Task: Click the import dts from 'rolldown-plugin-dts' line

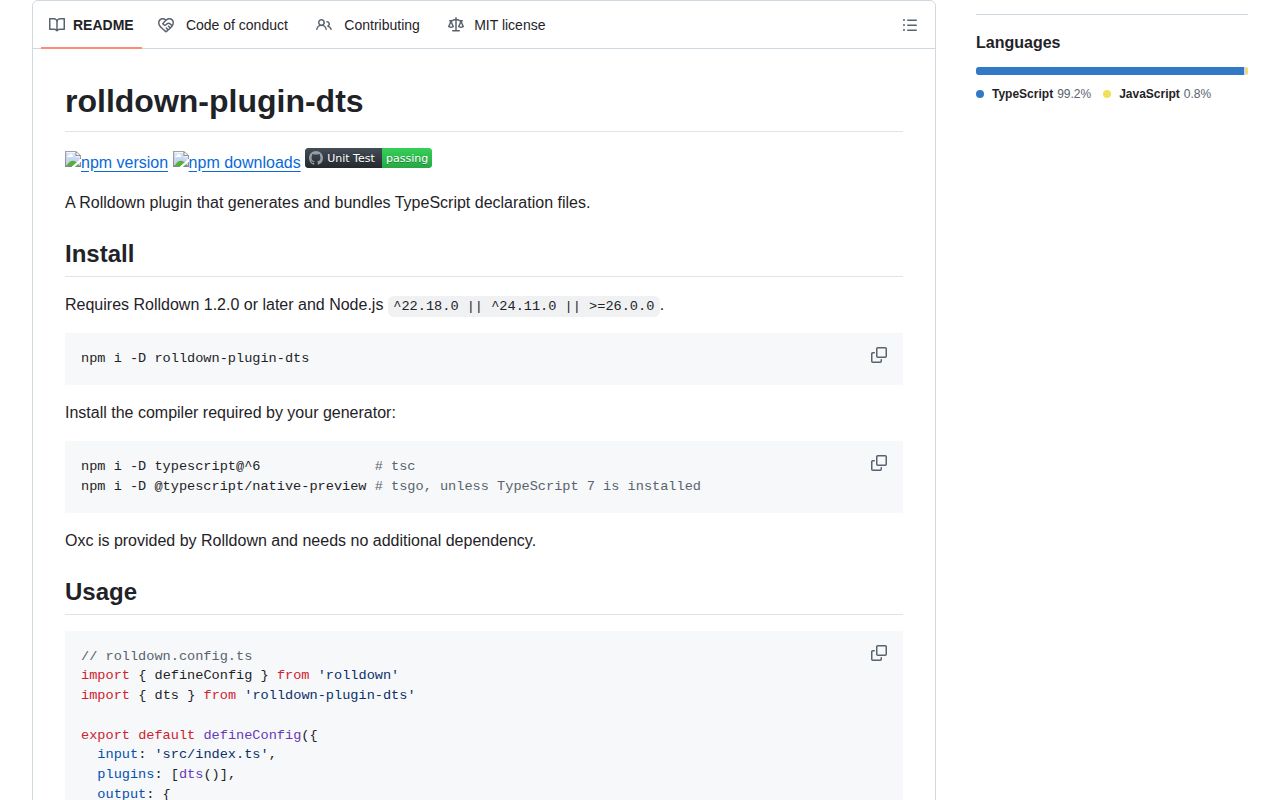Action: pyautogui.click(x=248, y=695)
